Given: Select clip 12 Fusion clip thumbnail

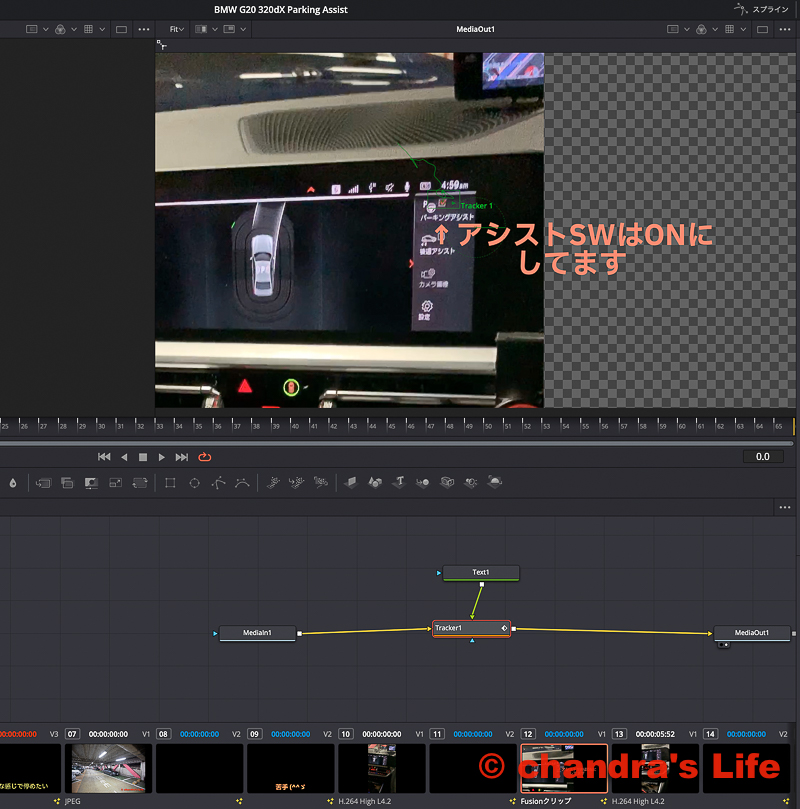Looking at the screenshot, I should pyautogui.click(x=564, y=768).
